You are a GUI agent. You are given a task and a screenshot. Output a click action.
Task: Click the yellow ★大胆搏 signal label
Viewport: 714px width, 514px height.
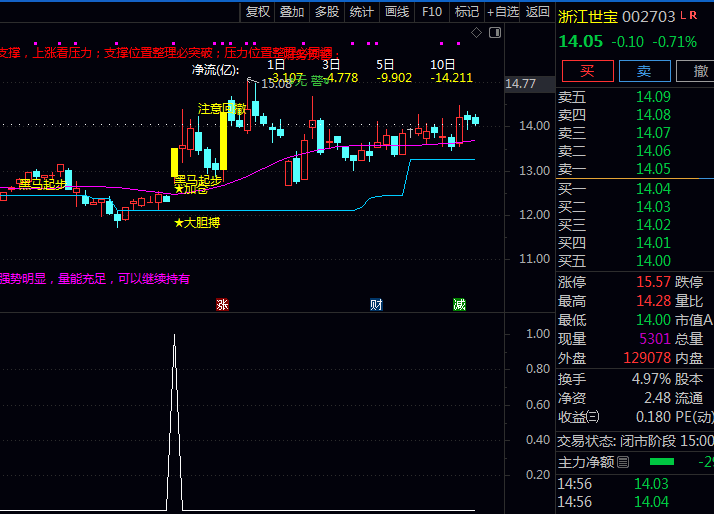197,223
